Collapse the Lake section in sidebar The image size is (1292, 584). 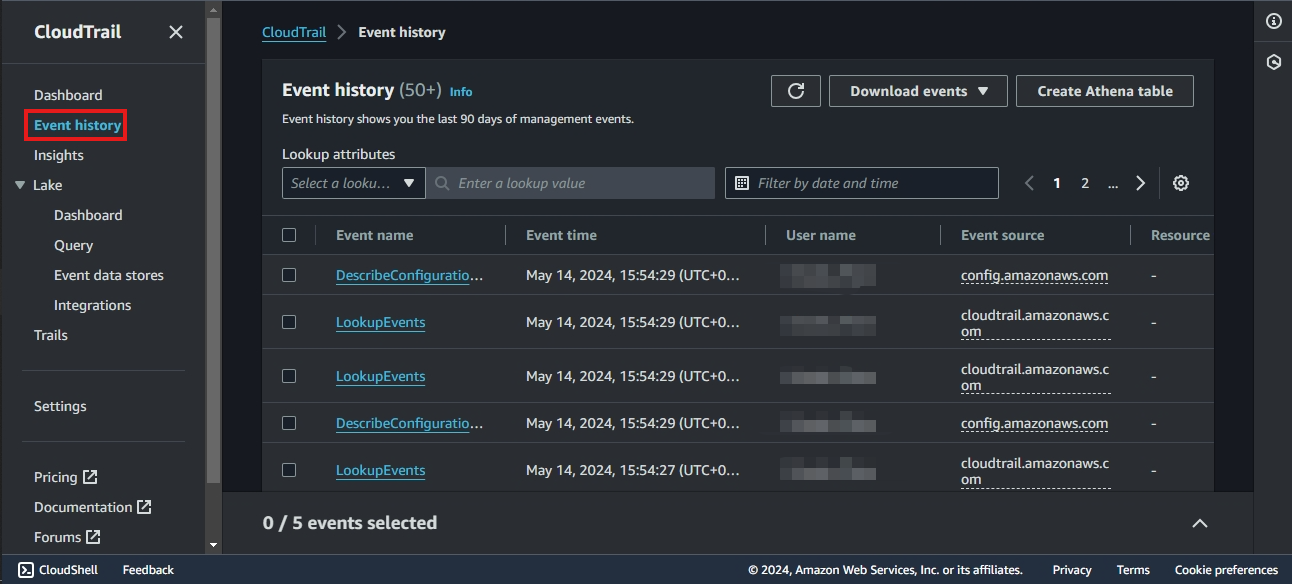pos(20,185)
